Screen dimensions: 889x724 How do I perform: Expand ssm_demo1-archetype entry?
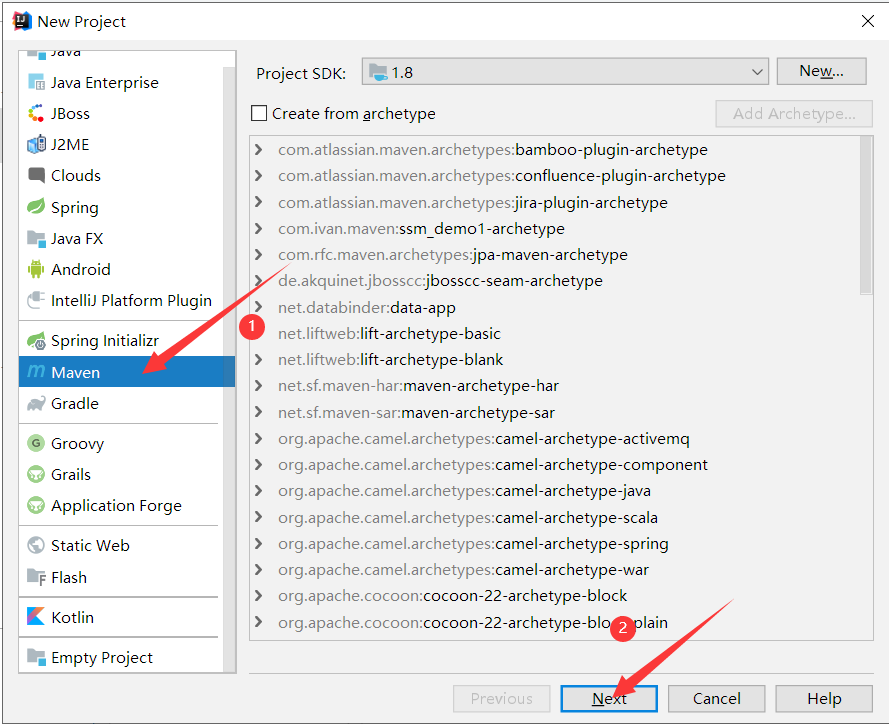[259, 228]
